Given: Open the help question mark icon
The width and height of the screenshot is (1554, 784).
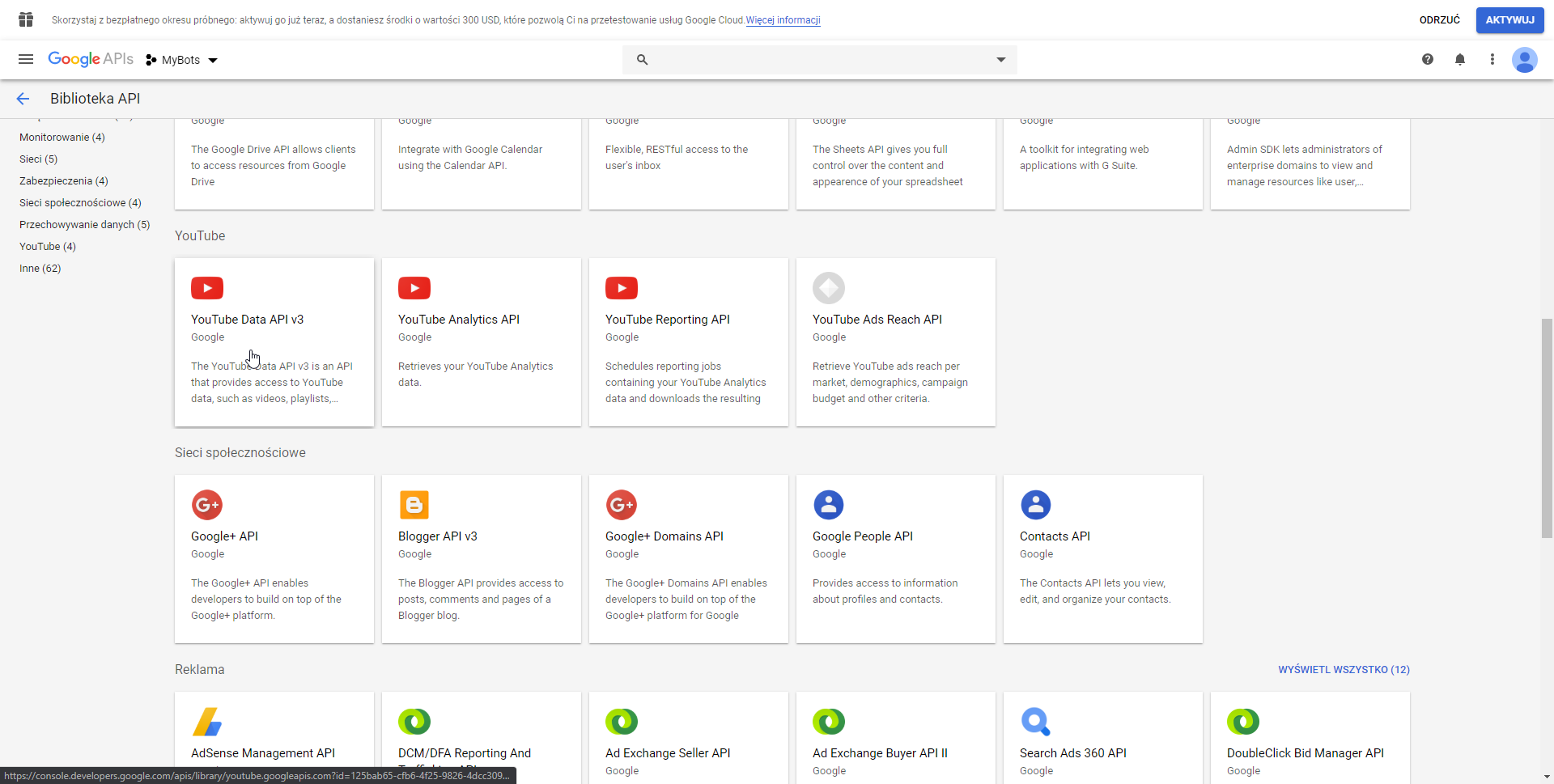Looking at the screenshot, I should [1428, 59].
